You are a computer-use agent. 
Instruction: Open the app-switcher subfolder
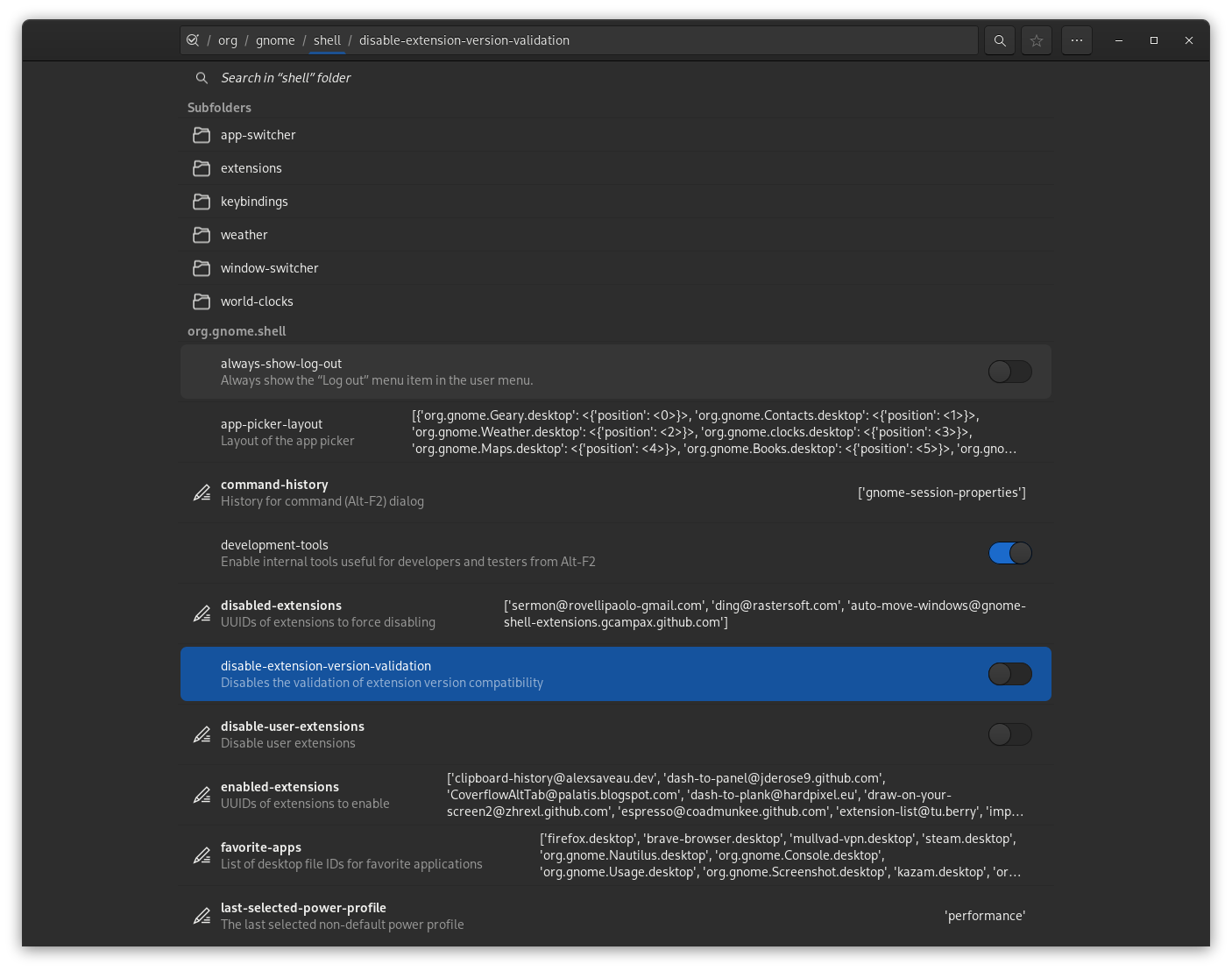coord(258,135)
